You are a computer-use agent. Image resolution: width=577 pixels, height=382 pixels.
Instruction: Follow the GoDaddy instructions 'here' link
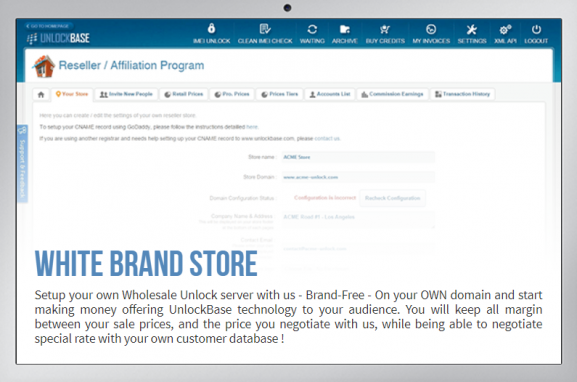[x=252, y=127]
